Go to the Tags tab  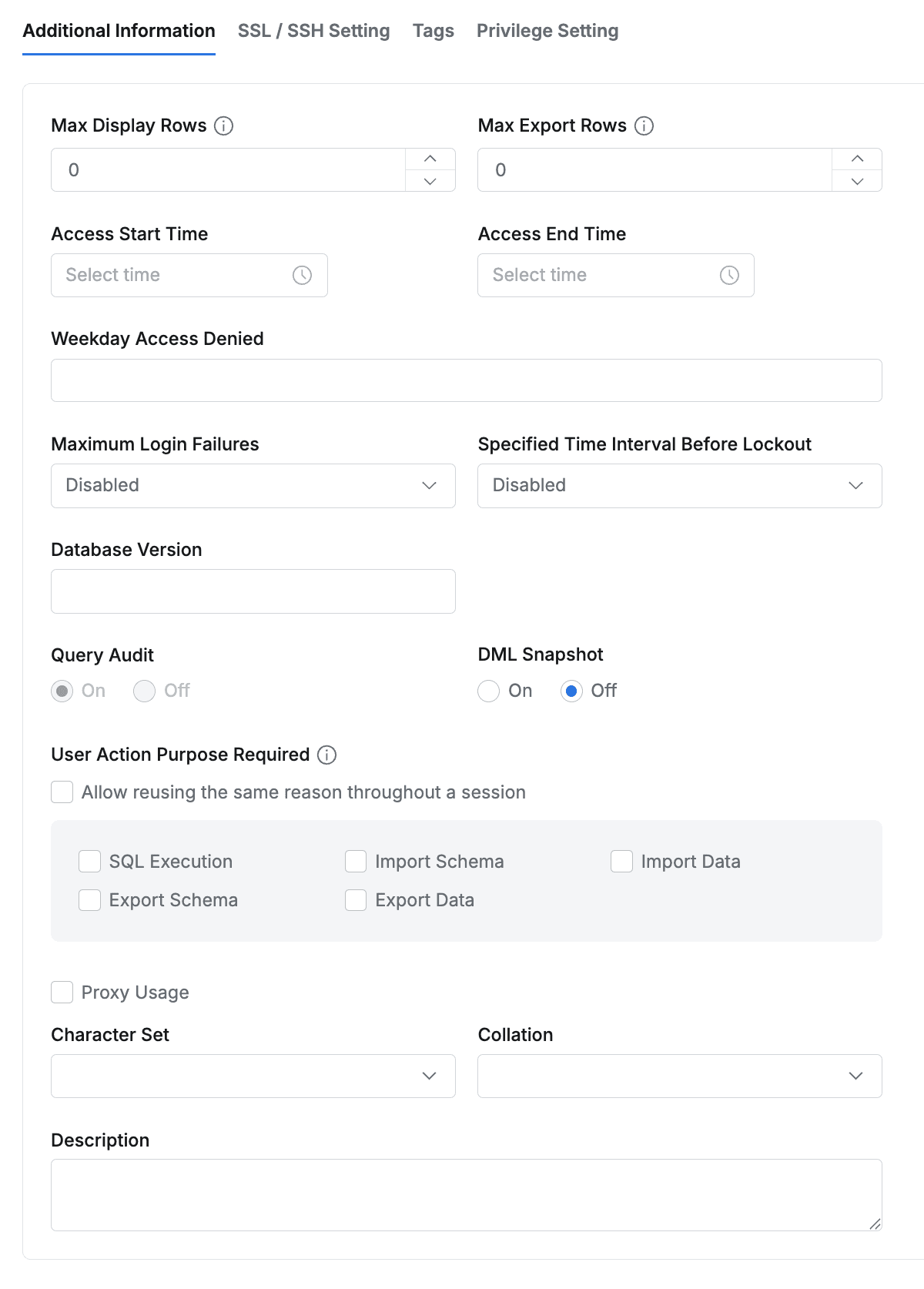(x=433, y=31)
